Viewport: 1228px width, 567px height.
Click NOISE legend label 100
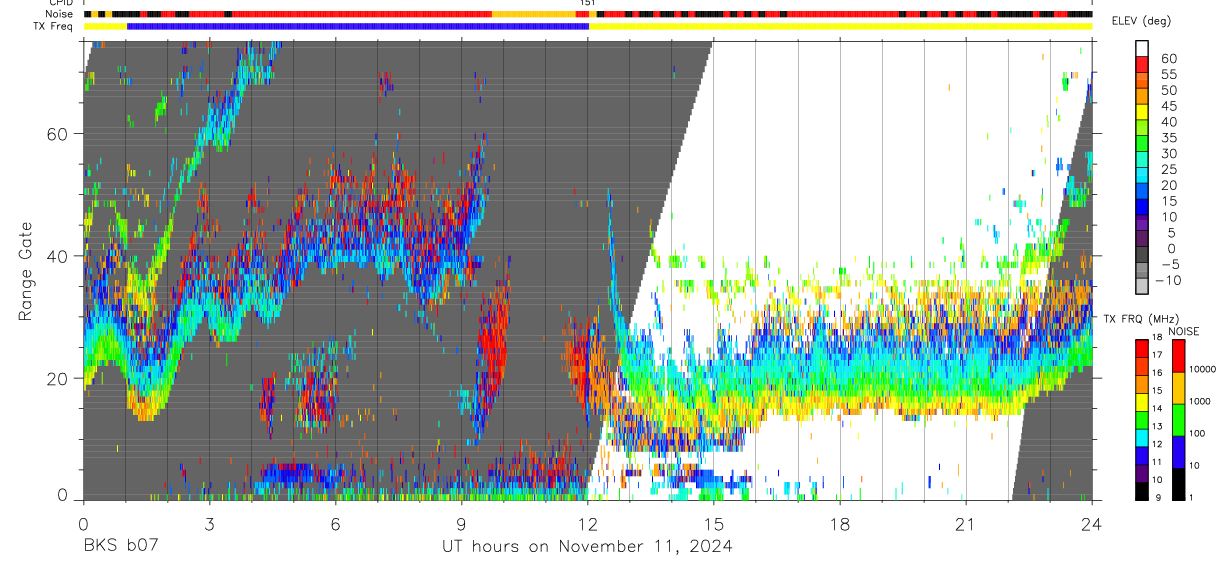click(x=1198, y=433)
